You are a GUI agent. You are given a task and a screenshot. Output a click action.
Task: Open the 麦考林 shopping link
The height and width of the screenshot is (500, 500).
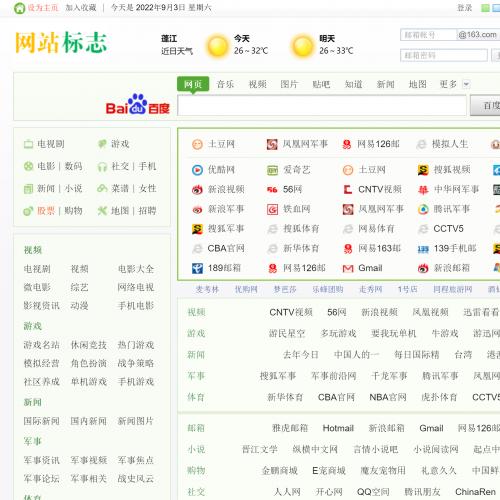click(x=207, y=289)
